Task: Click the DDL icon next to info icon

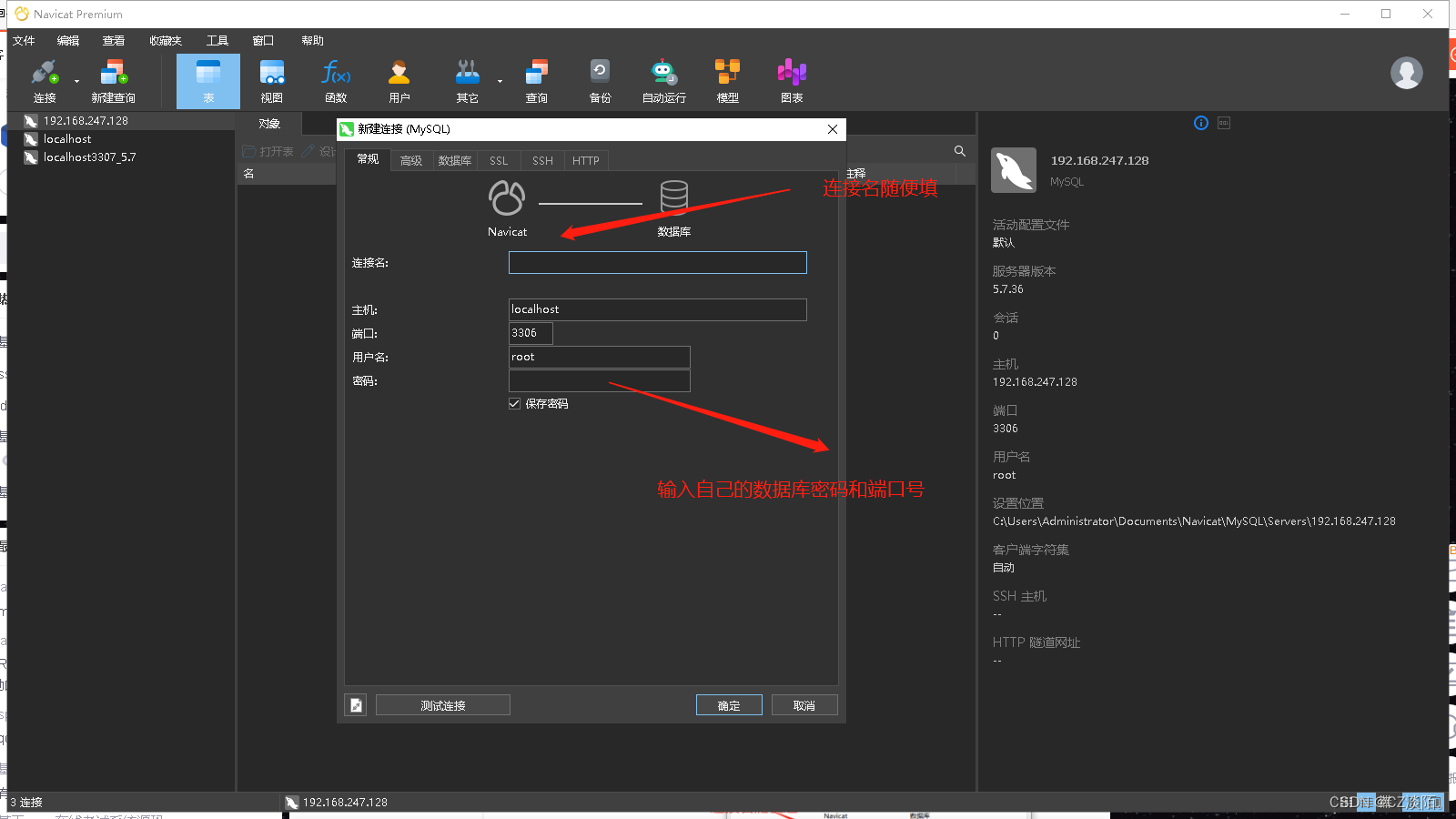Action: tap(1224, 123)
